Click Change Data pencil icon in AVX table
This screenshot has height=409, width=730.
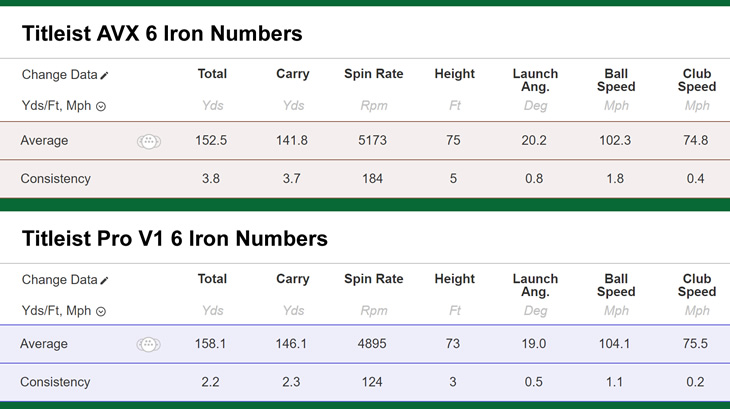click(104, 75)
